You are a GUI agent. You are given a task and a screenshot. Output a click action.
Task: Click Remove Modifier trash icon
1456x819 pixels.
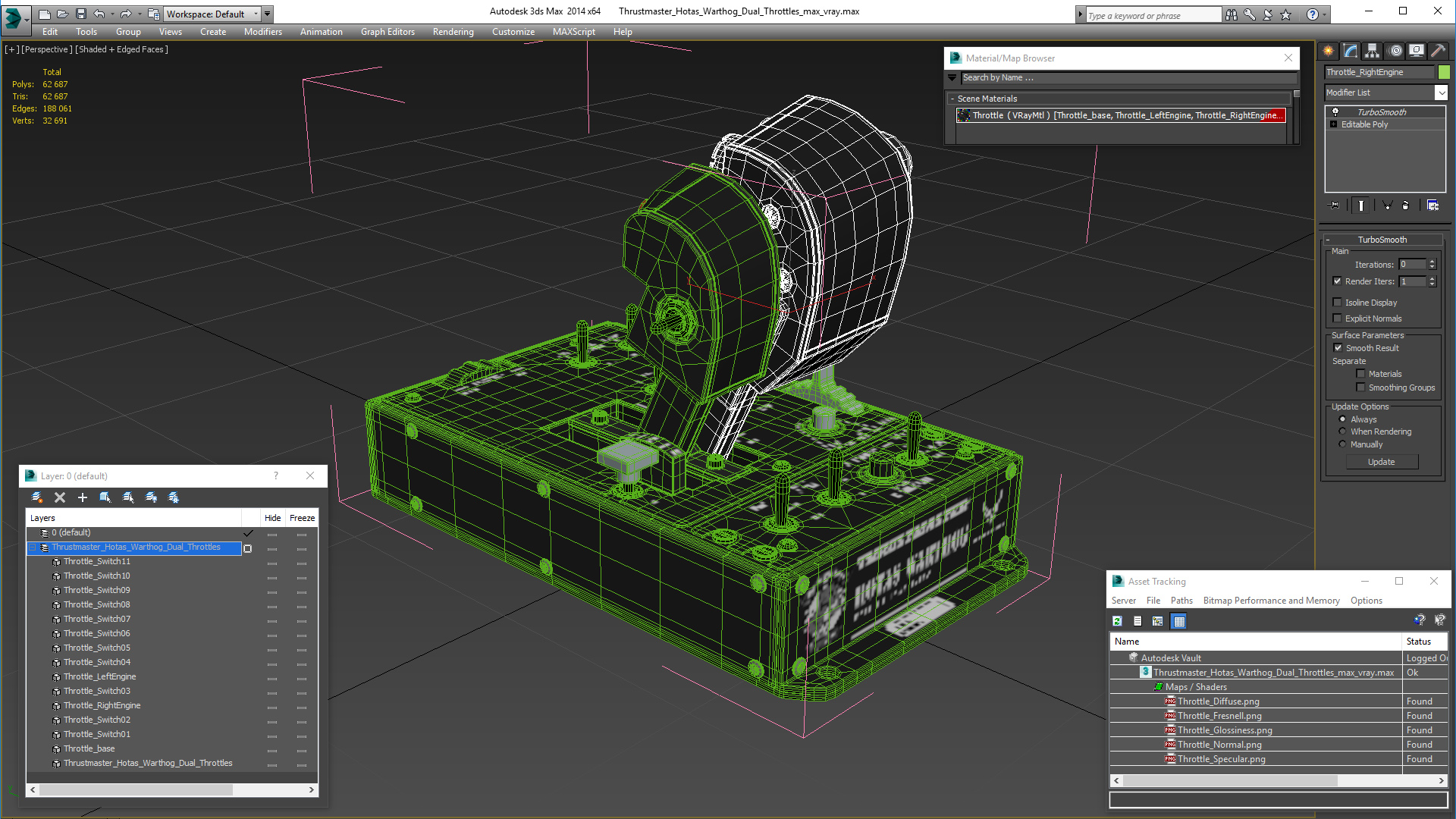[1406, 206]
